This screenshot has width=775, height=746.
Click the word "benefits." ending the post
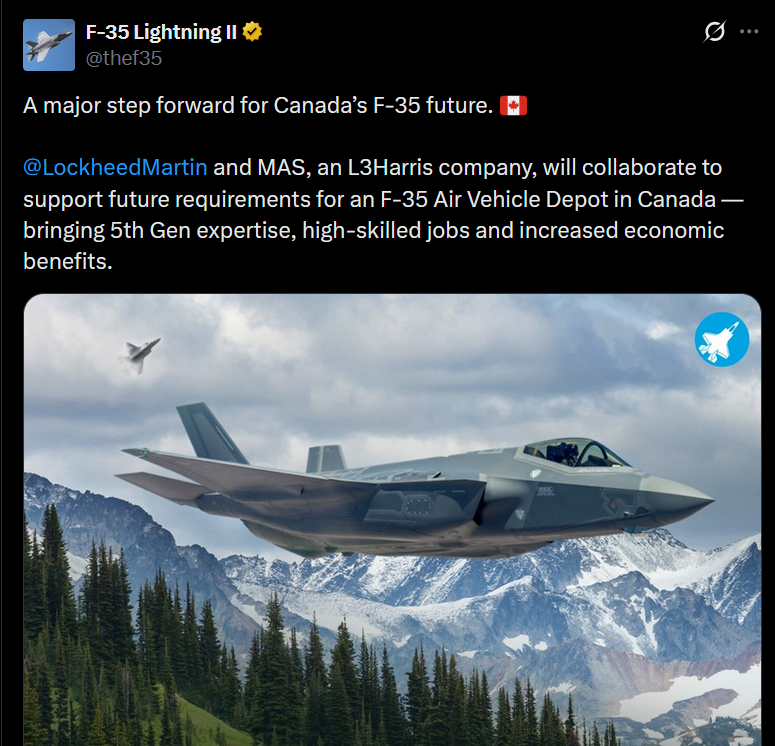68,261
